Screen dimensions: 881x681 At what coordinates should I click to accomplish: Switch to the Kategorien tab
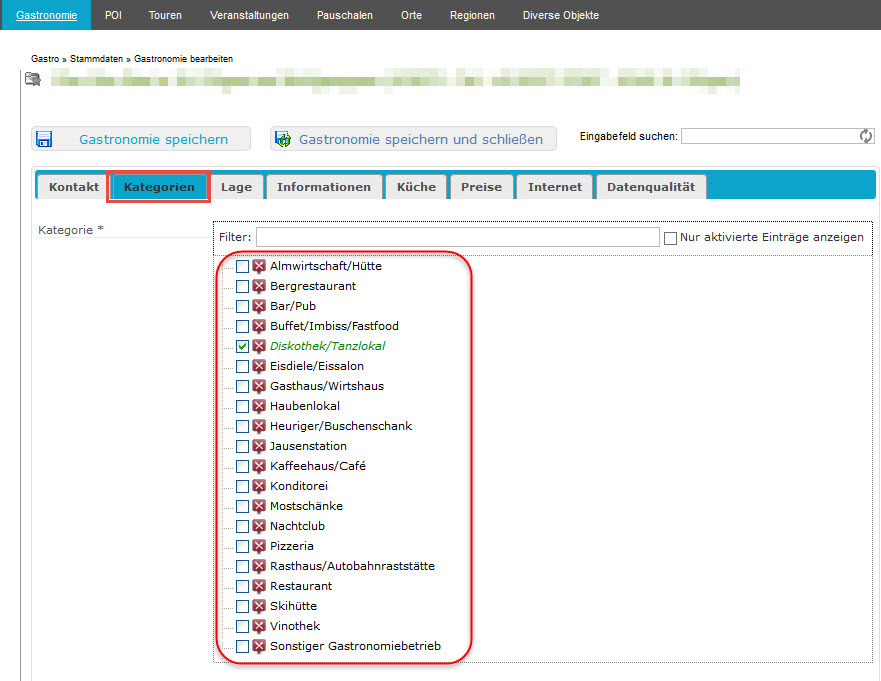(x=159, y=187)
